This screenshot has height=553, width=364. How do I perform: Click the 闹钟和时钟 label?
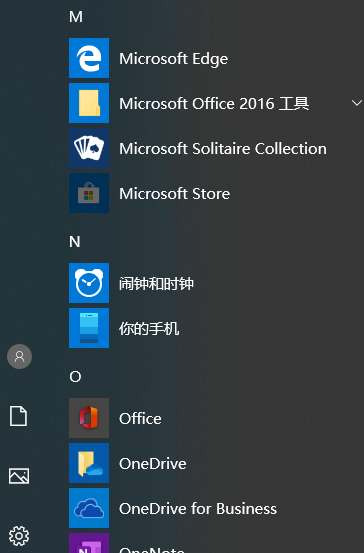pyautogui.click(x=156, y=283)
